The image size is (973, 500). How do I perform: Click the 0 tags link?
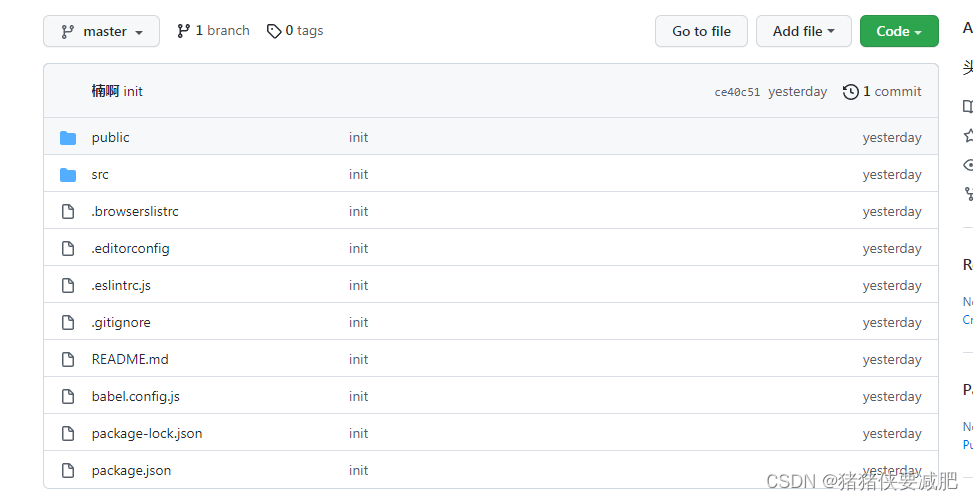coord(295,30)
